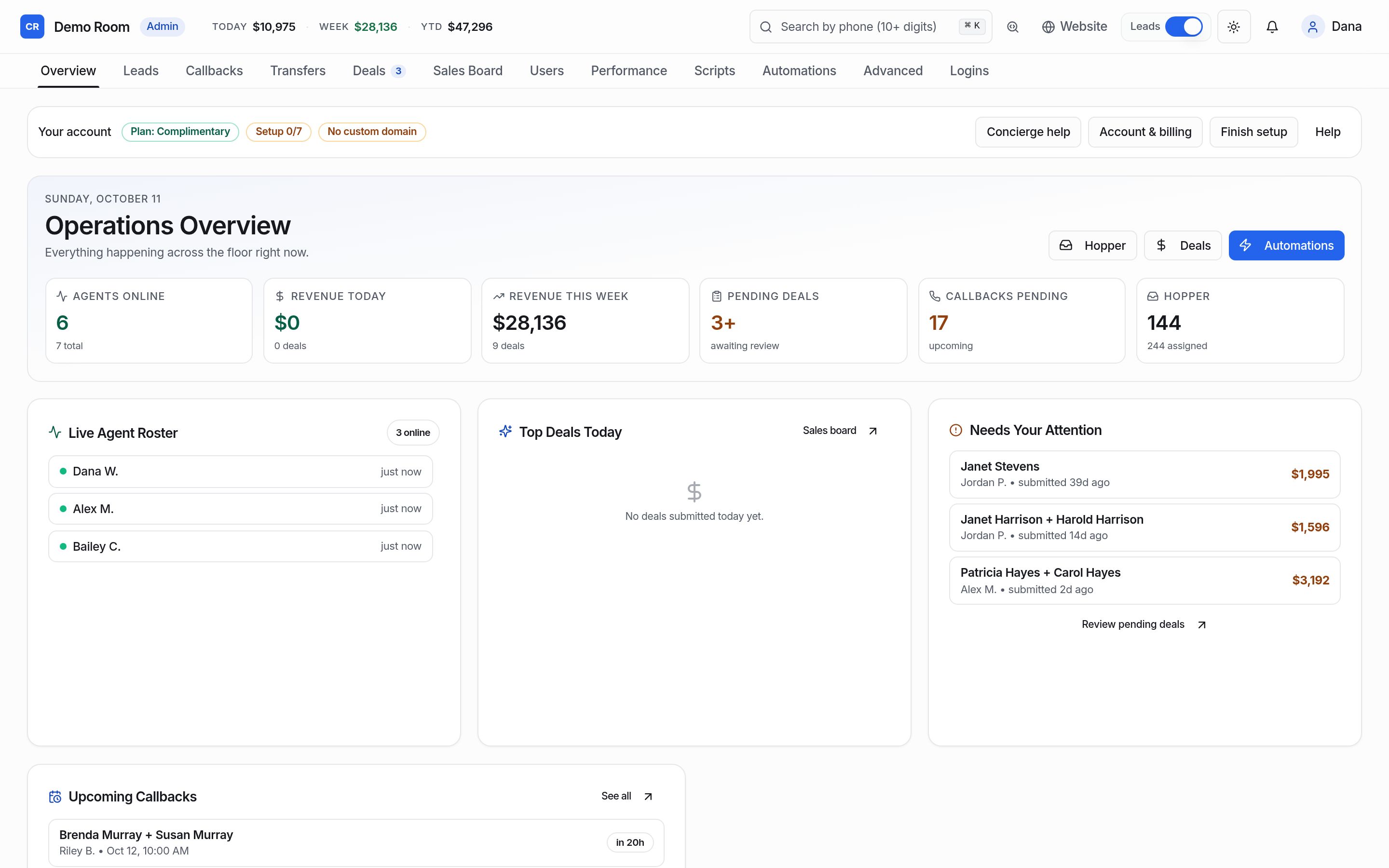
Task: Click the Pending Deals clipboard icon
Action: click(x=716, y=296)
